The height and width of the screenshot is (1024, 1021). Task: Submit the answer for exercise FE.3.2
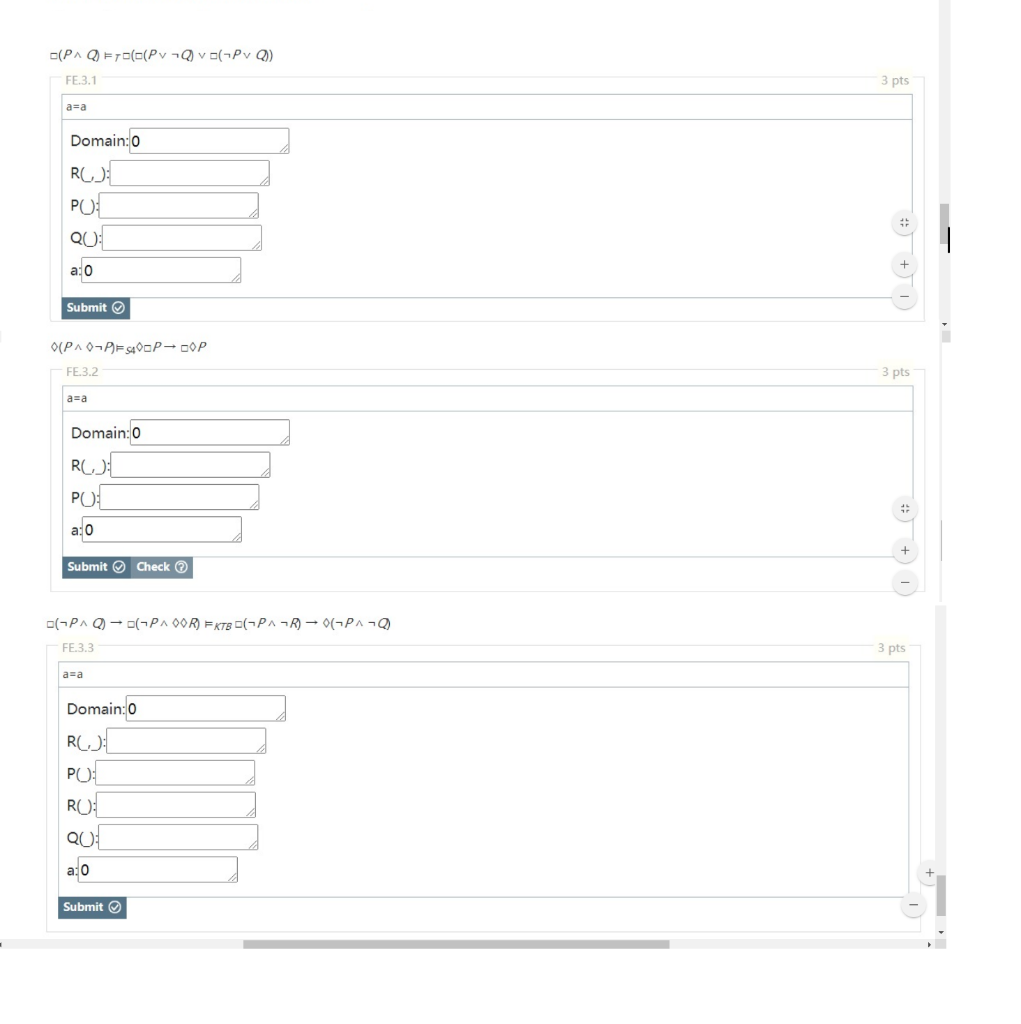[95, 567]
